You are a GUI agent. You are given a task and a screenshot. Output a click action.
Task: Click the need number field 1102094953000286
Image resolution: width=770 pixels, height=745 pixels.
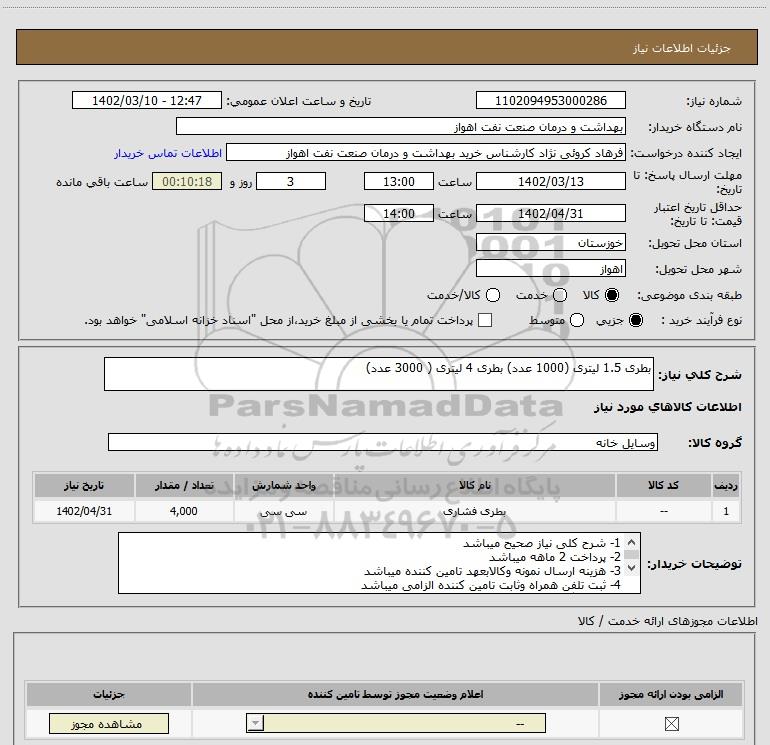pyautogui.click(x=550, y=101)
